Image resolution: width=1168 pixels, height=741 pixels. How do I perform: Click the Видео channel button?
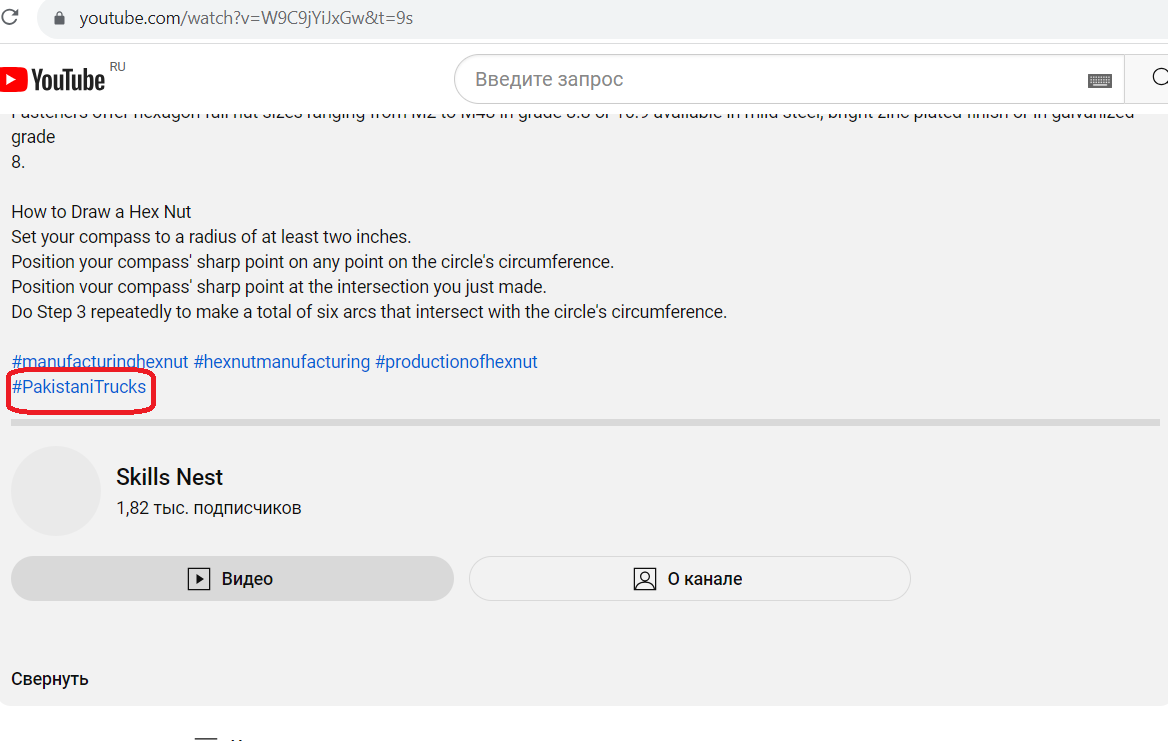(232, 579)
